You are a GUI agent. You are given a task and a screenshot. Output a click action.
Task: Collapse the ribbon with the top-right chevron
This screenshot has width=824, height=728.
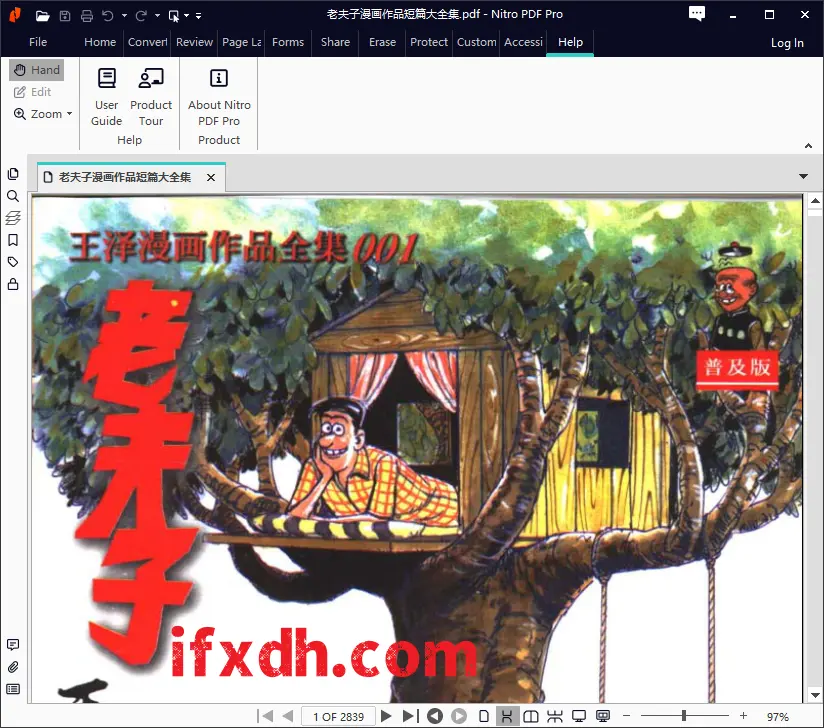808,145
